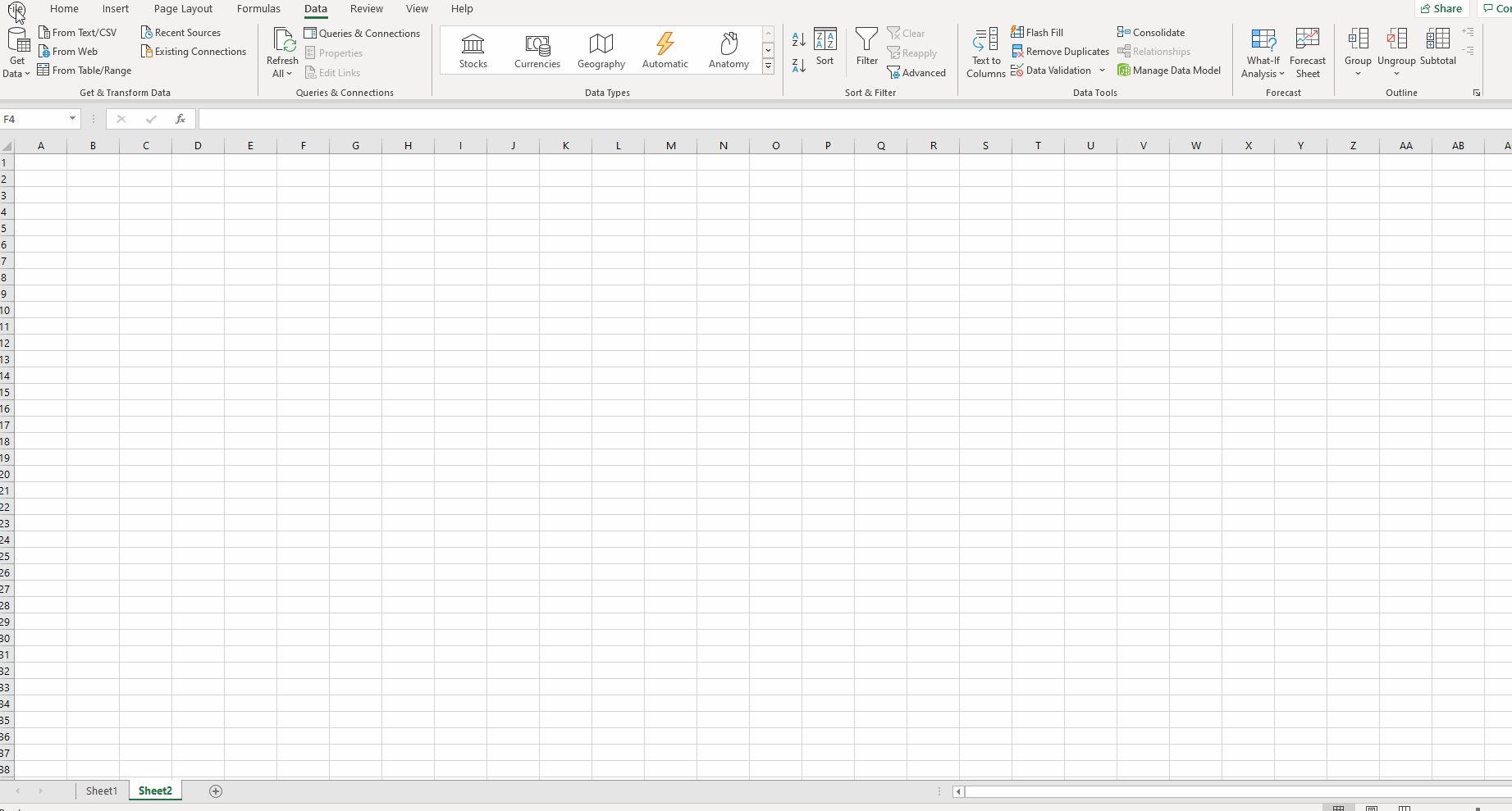Screen dimensions: 1512x811
Task: Open the Name Box dropdown arrow
Action: [72, 119]
